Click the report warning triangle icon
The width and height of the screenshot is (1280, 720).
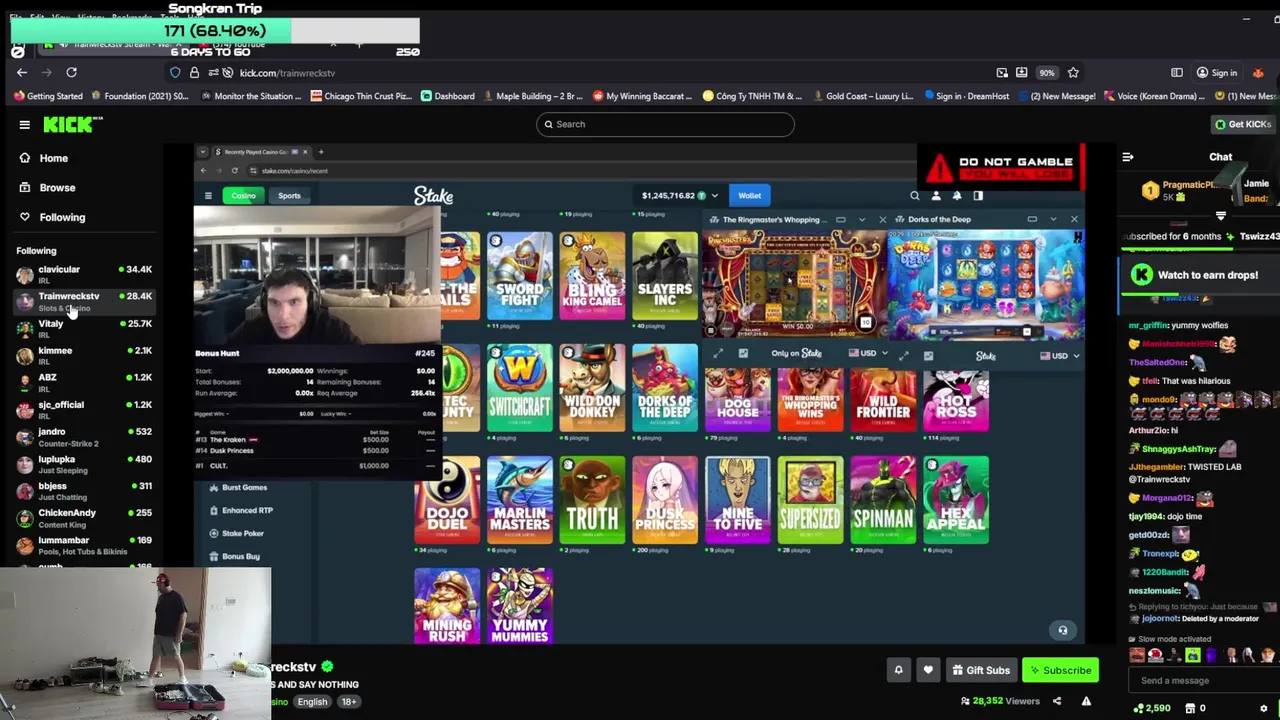click(x=1086, y=701)
